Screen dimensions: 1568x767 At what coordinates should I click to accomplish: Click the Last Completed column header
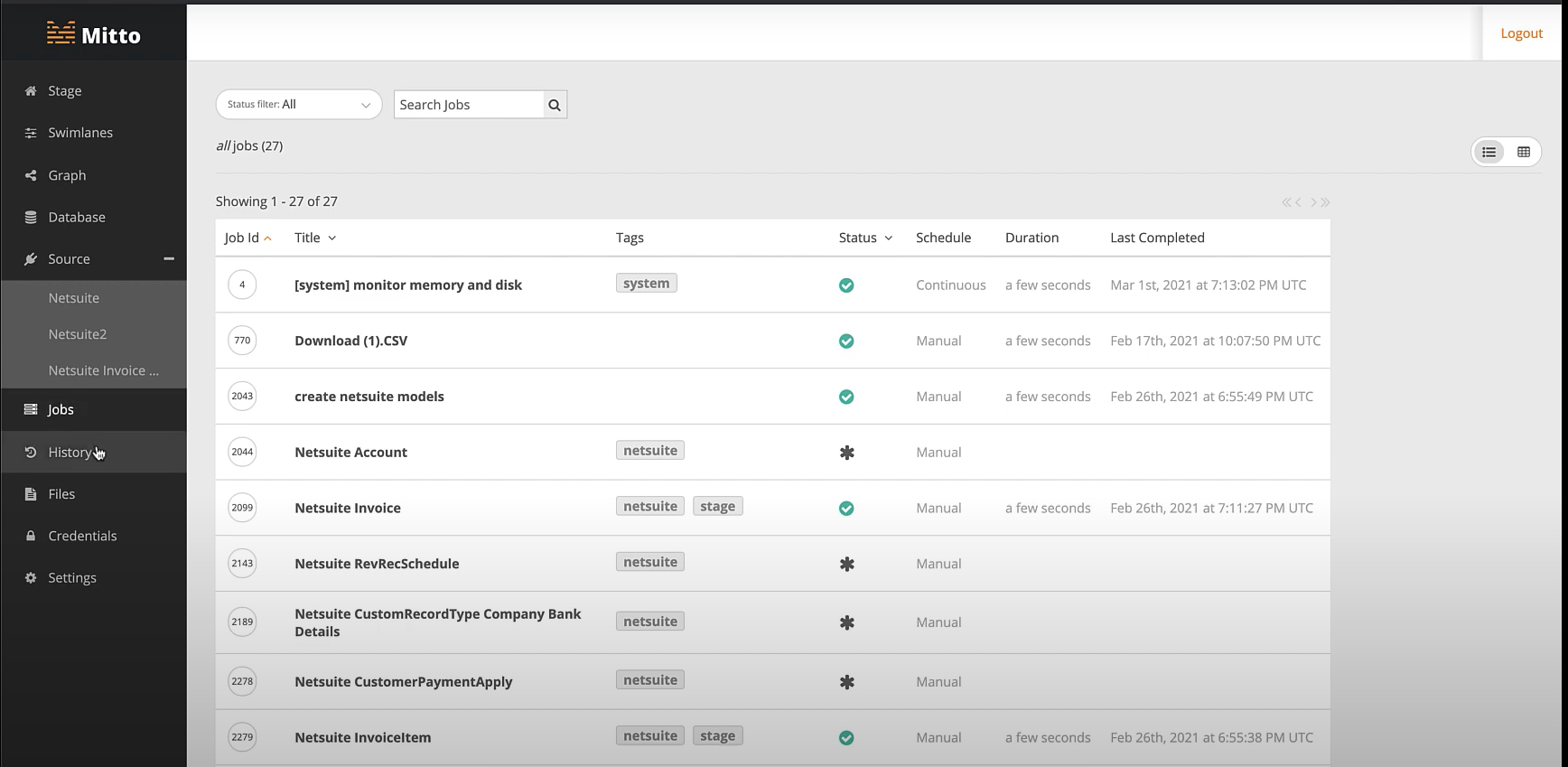1157,238
